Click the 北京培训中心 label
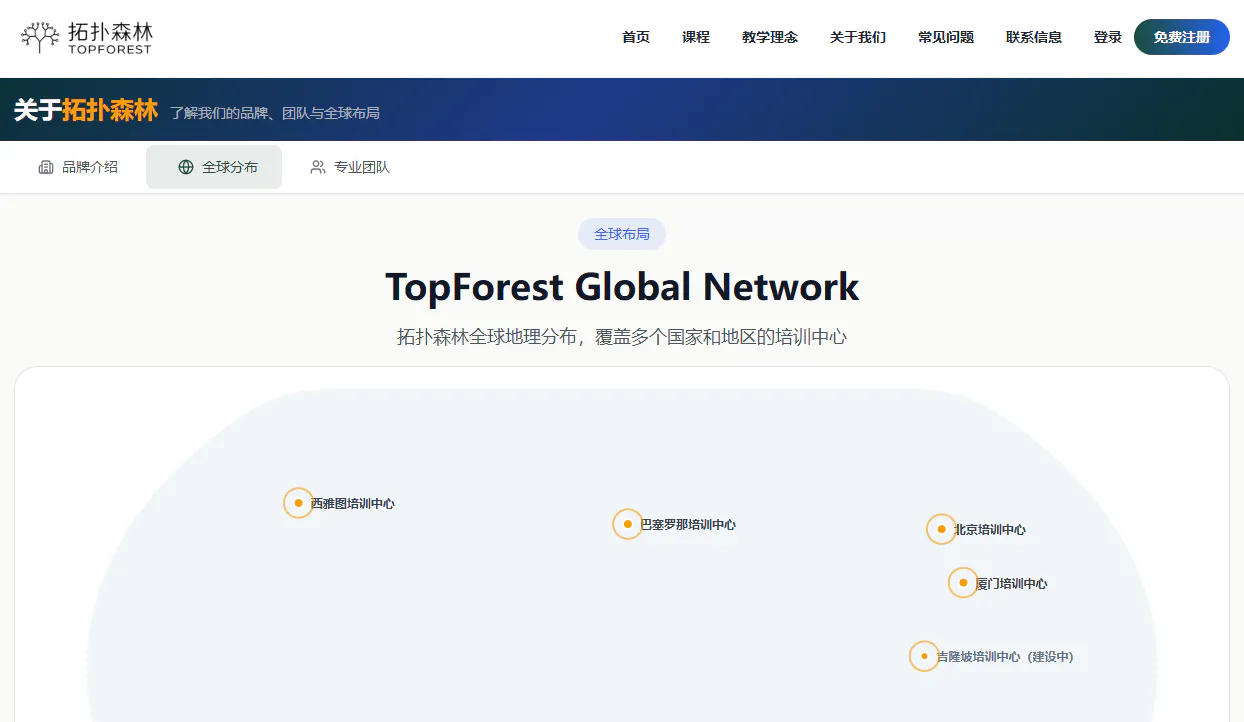1244x722 pixels. (990, 530)
